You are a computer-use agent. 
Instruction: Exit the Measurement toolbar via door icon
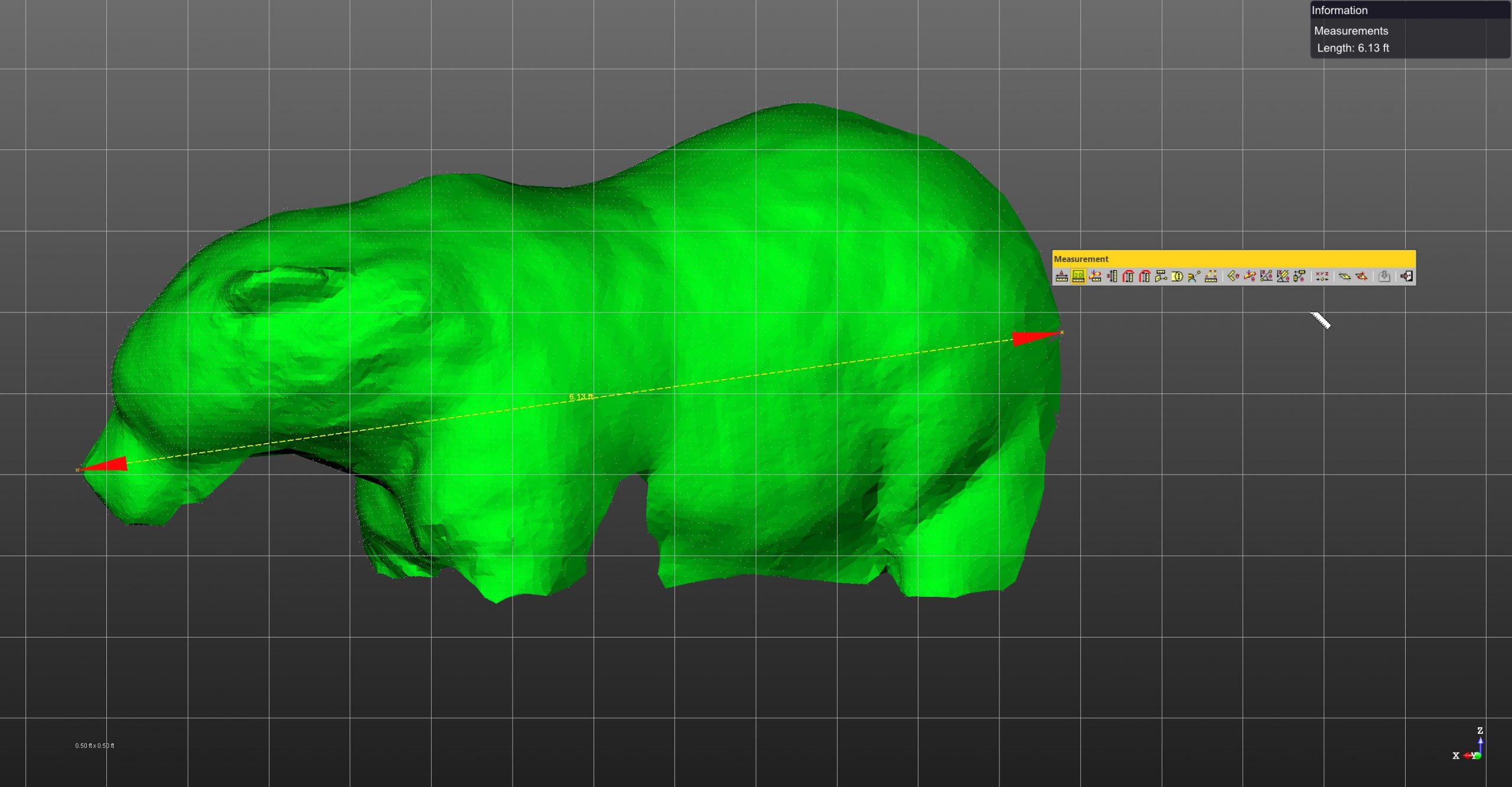point(1406,277)
